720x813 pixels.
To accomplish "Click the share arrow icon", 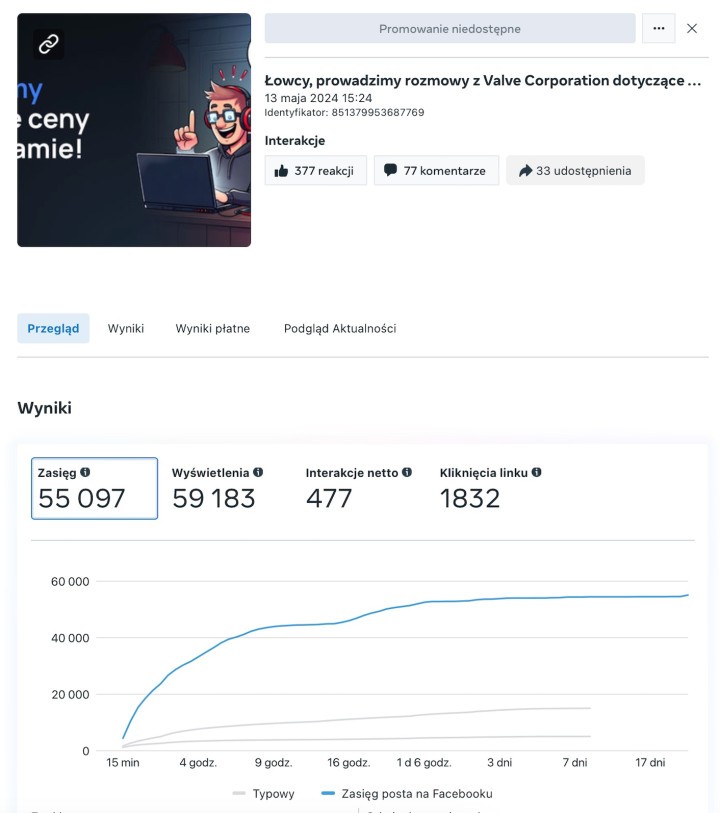I will pyautogui.click(x=526, y=171).
